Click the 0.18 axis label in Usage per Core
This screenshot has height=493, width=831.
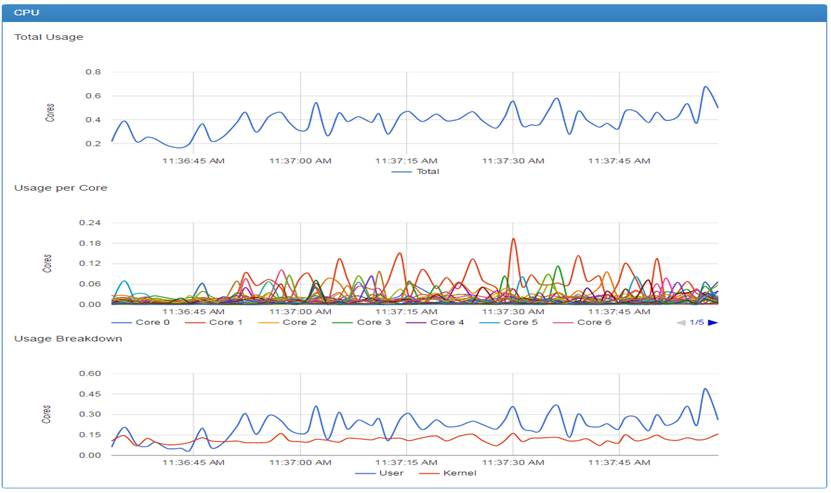(x=90, y=243)
